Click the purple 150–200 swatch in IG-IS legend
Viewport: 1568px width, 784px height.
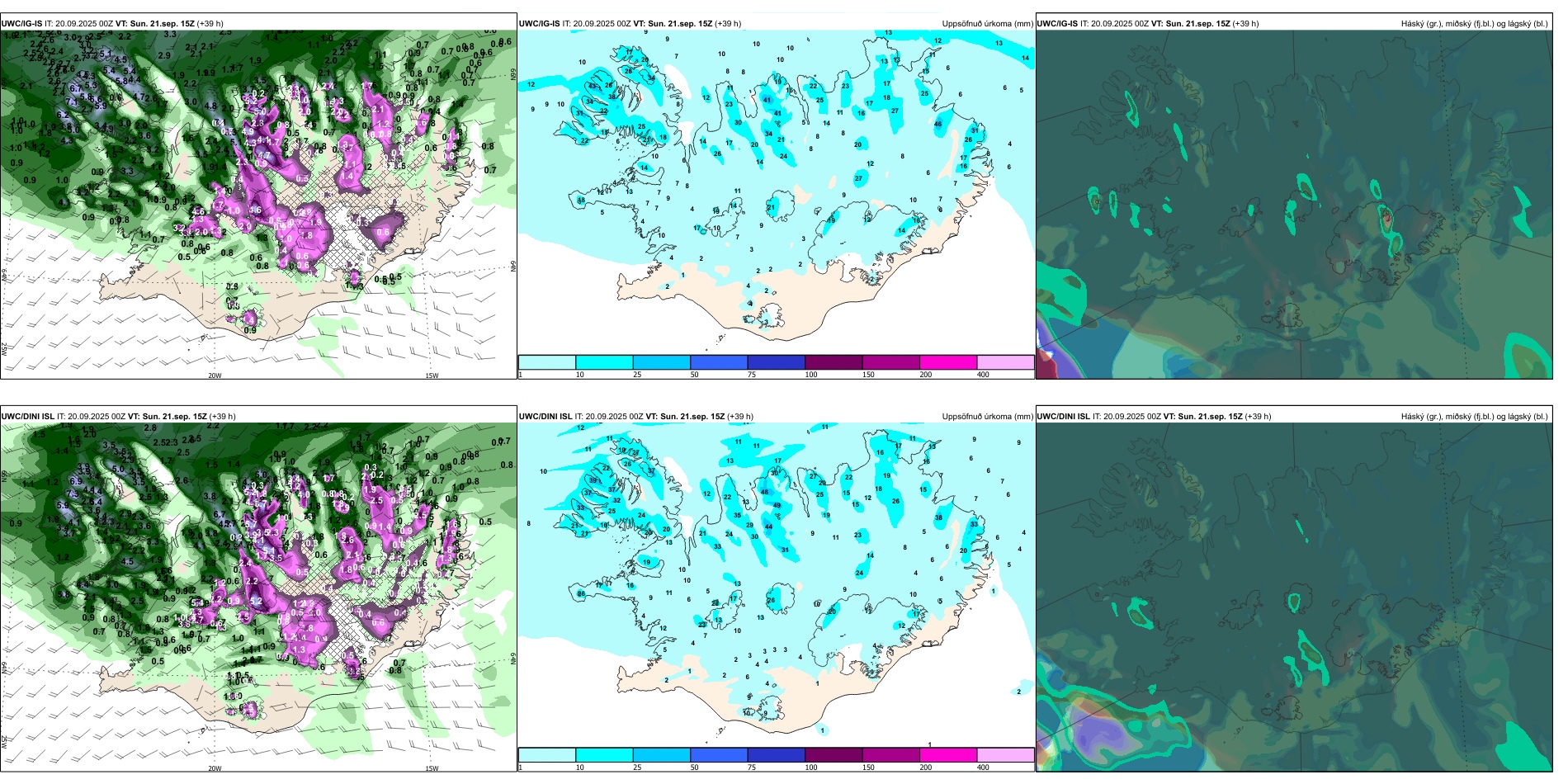pyautogui.click(x=890, y=362)
